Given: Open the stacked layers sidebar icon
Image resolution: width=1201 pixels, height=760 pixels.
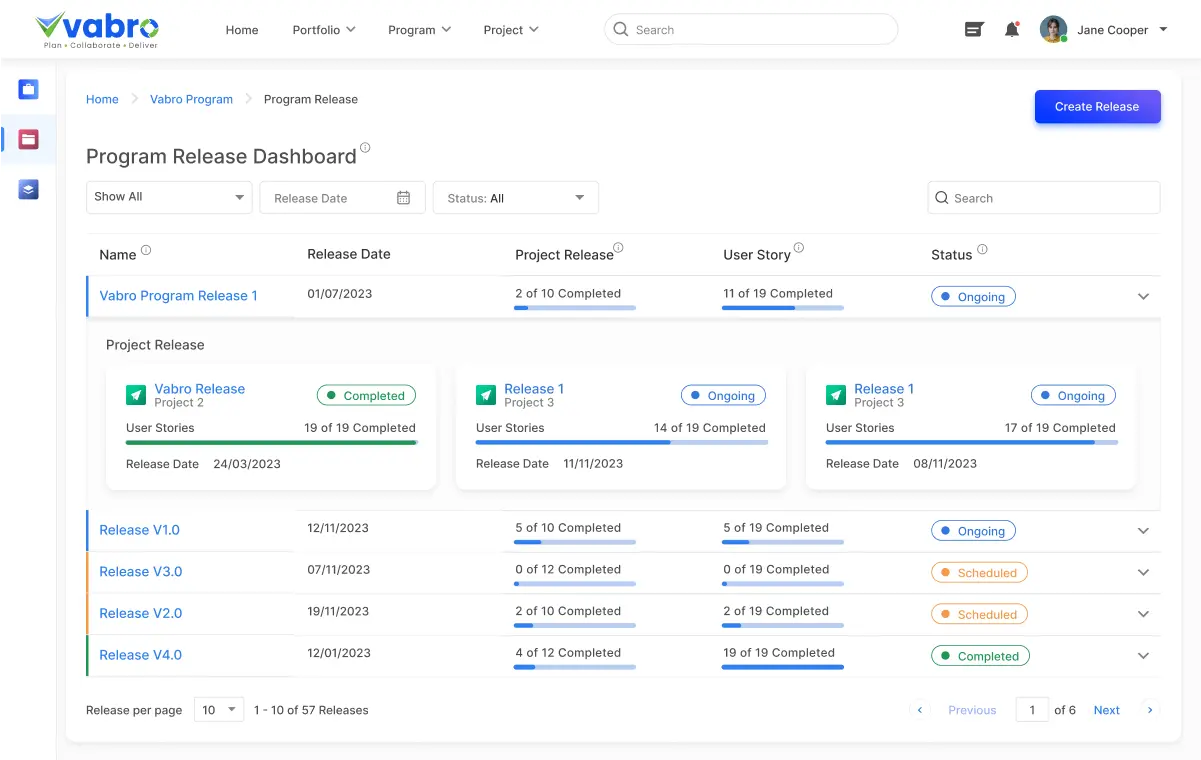Looking at the screenshot, I should pos(28,189).
